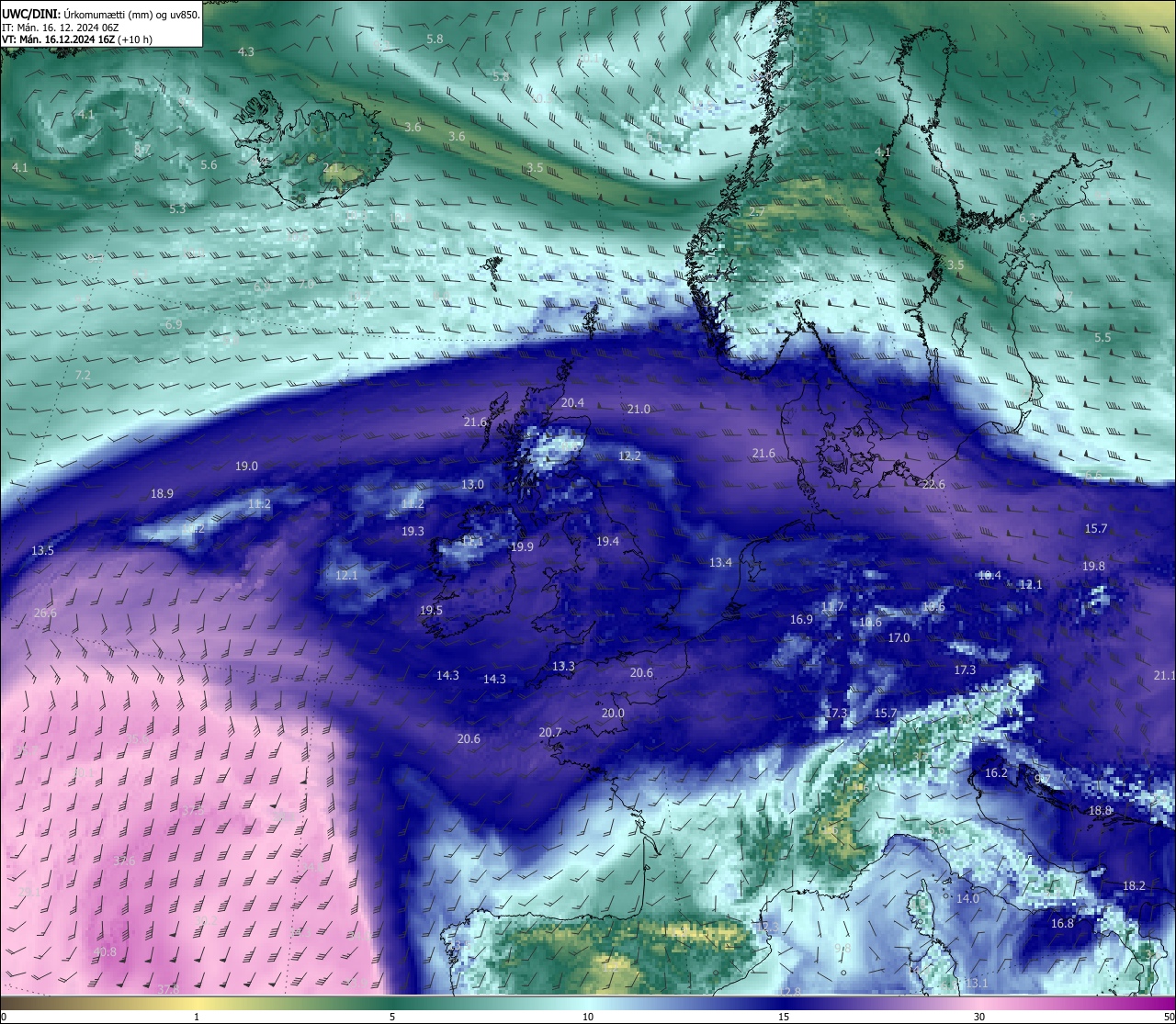
Task: Click the 2.7 value over Norway
Action: 757,212
